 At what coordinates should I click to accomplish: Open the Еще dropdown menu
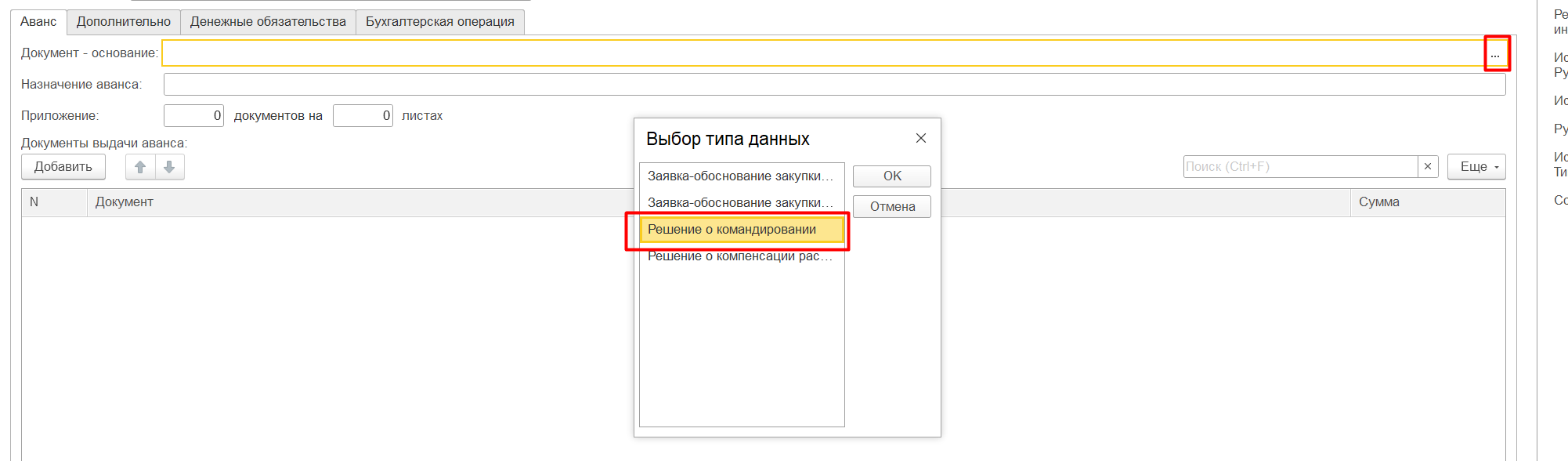[x=1476, y=167]
